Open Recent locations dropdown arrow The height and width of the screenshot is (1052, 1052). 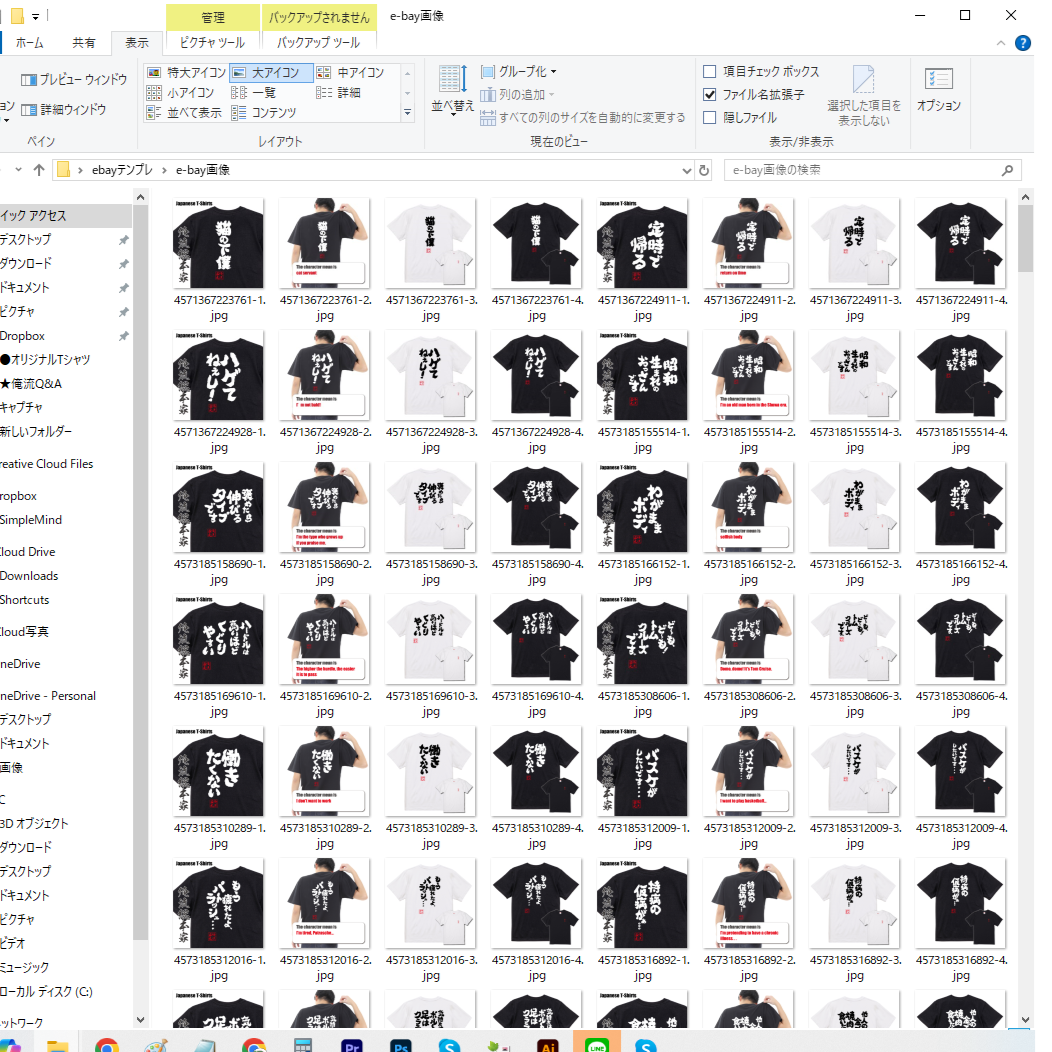19,170
